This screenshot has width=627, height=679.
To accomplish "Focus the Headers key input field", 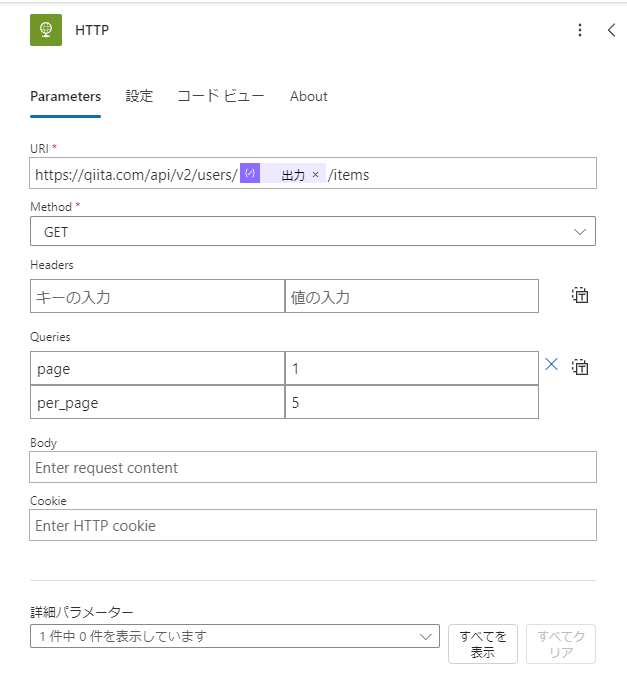I will click(x=157, y=296).
